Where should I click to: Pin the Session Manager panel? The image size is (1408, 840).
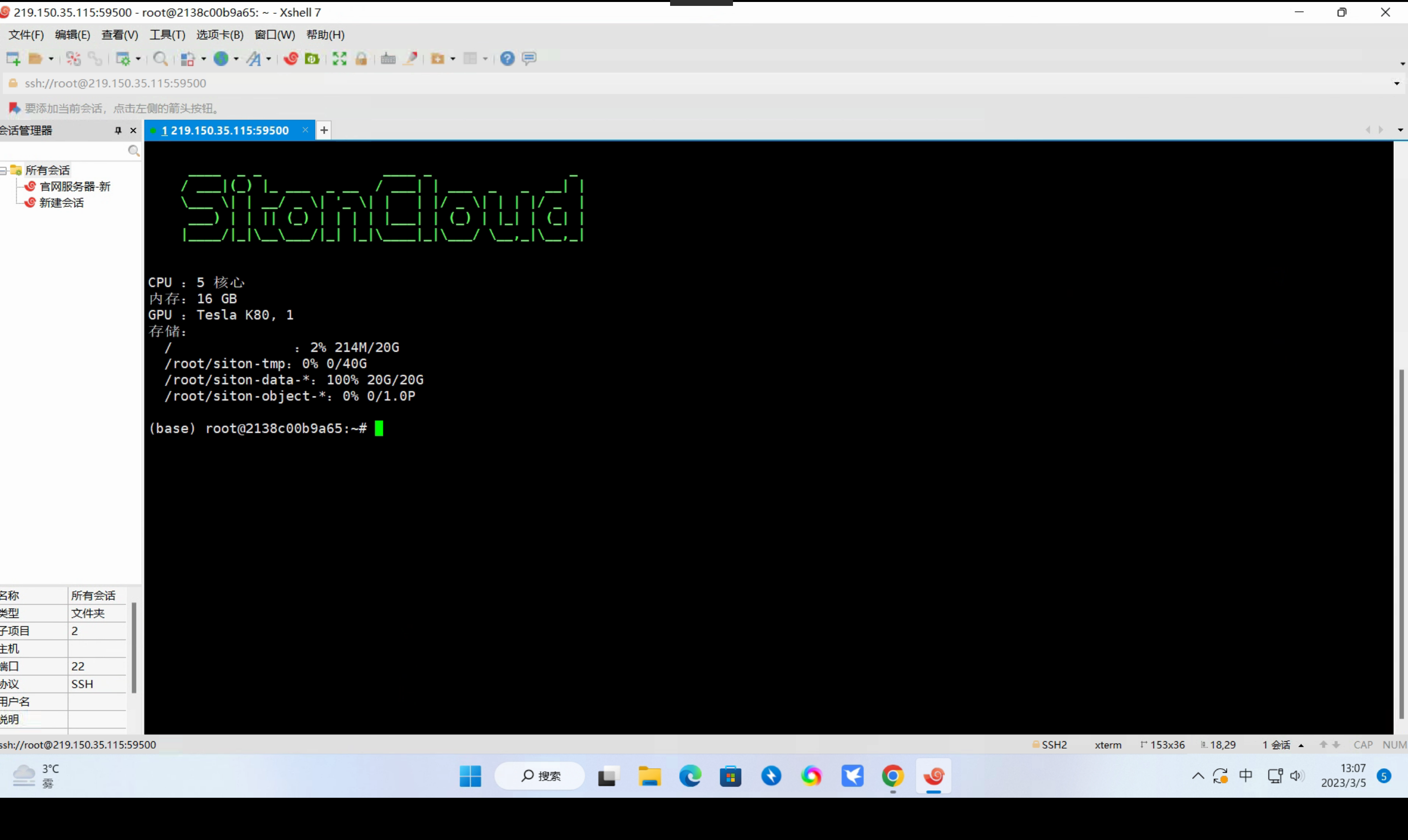(x=118, y=131)
